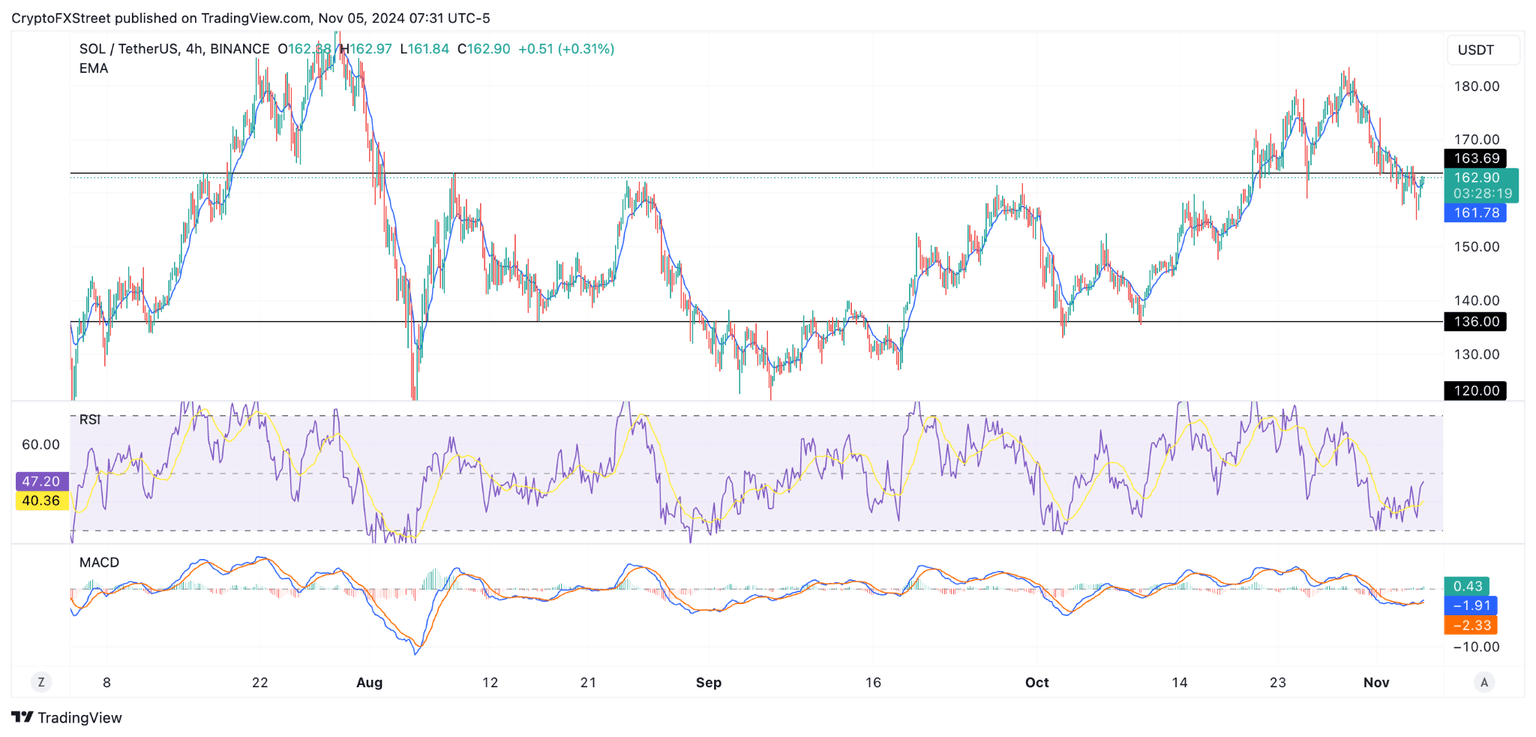
Task: Click the USDT currency label above the price scale
Action: click(x=1483, y=49)
